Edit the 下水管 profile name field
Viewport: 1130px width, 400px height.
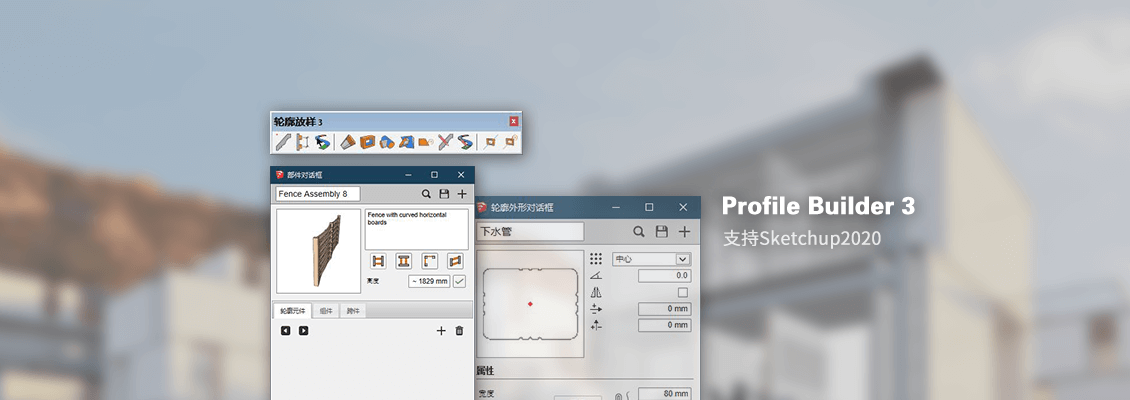pos(530,231)
